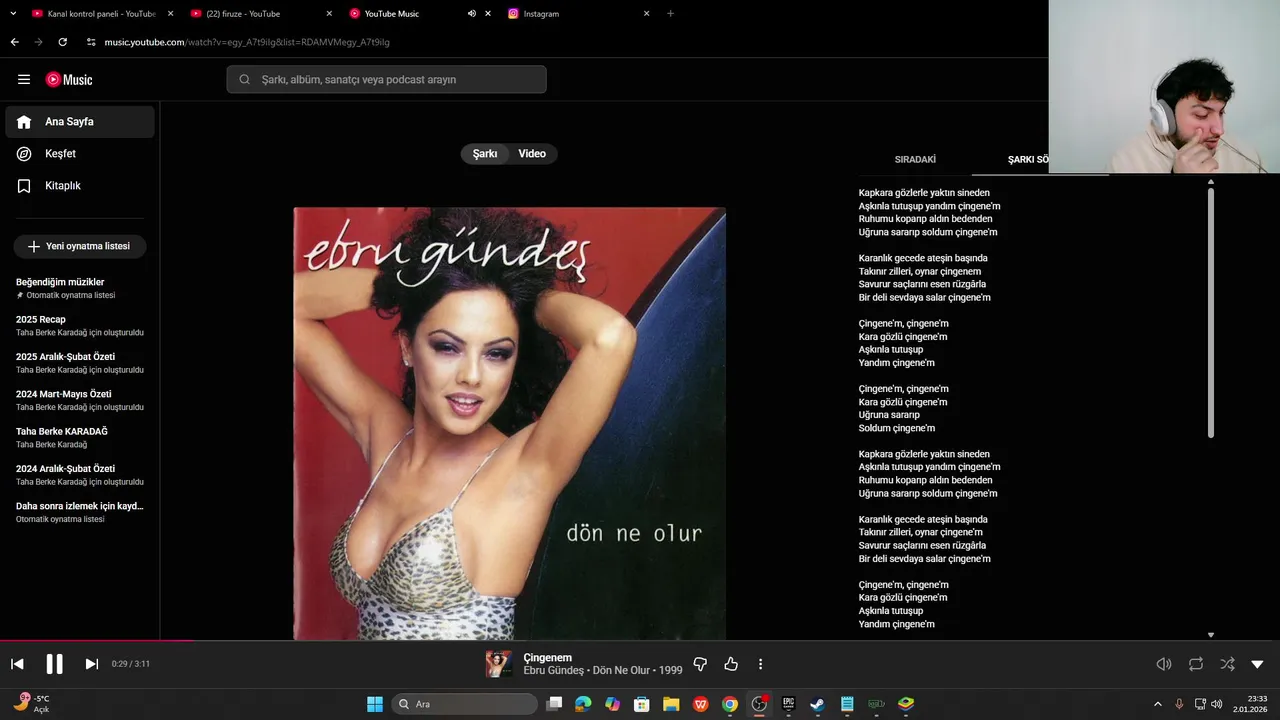This screenshot has width=1280, height=720.
Task: Switch the player to Şarkı mode
Action: click(x=485, y=154)
